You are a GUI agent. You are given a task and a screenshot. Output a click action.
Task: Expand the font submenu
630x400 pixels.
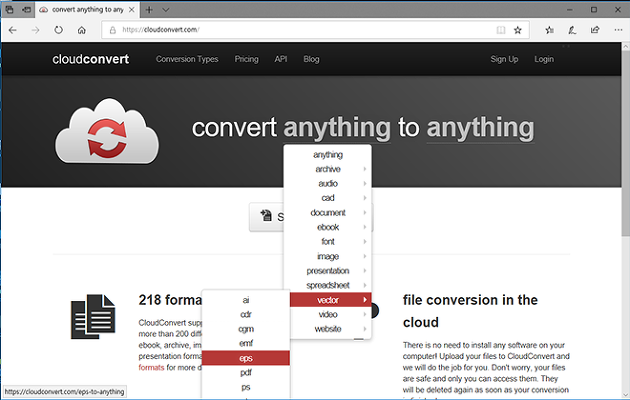tap(327, 242)
